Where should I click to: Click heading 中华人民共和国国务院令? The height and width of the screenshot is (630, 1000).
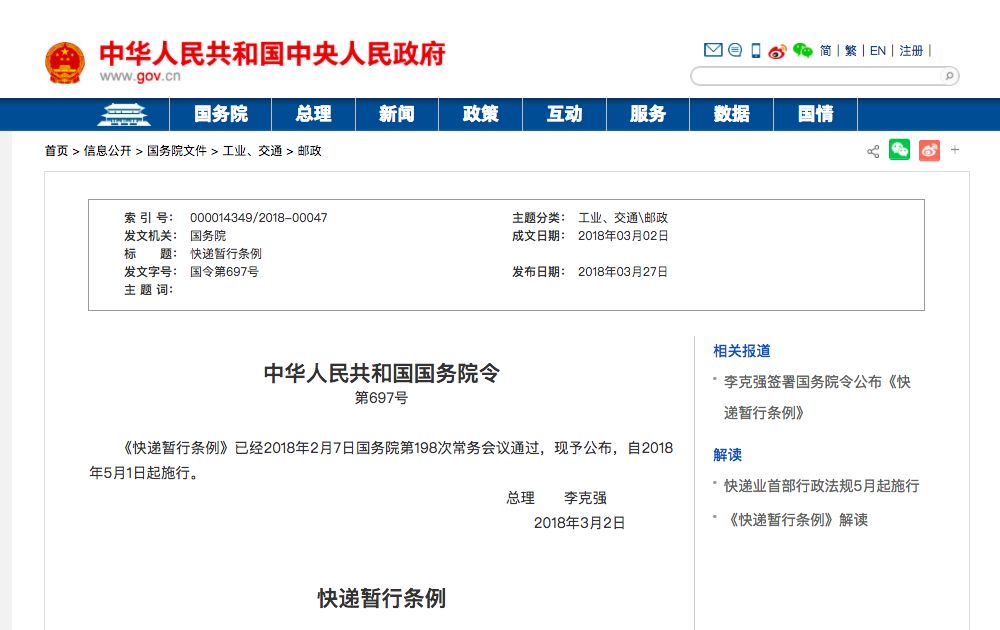(381, 373)
